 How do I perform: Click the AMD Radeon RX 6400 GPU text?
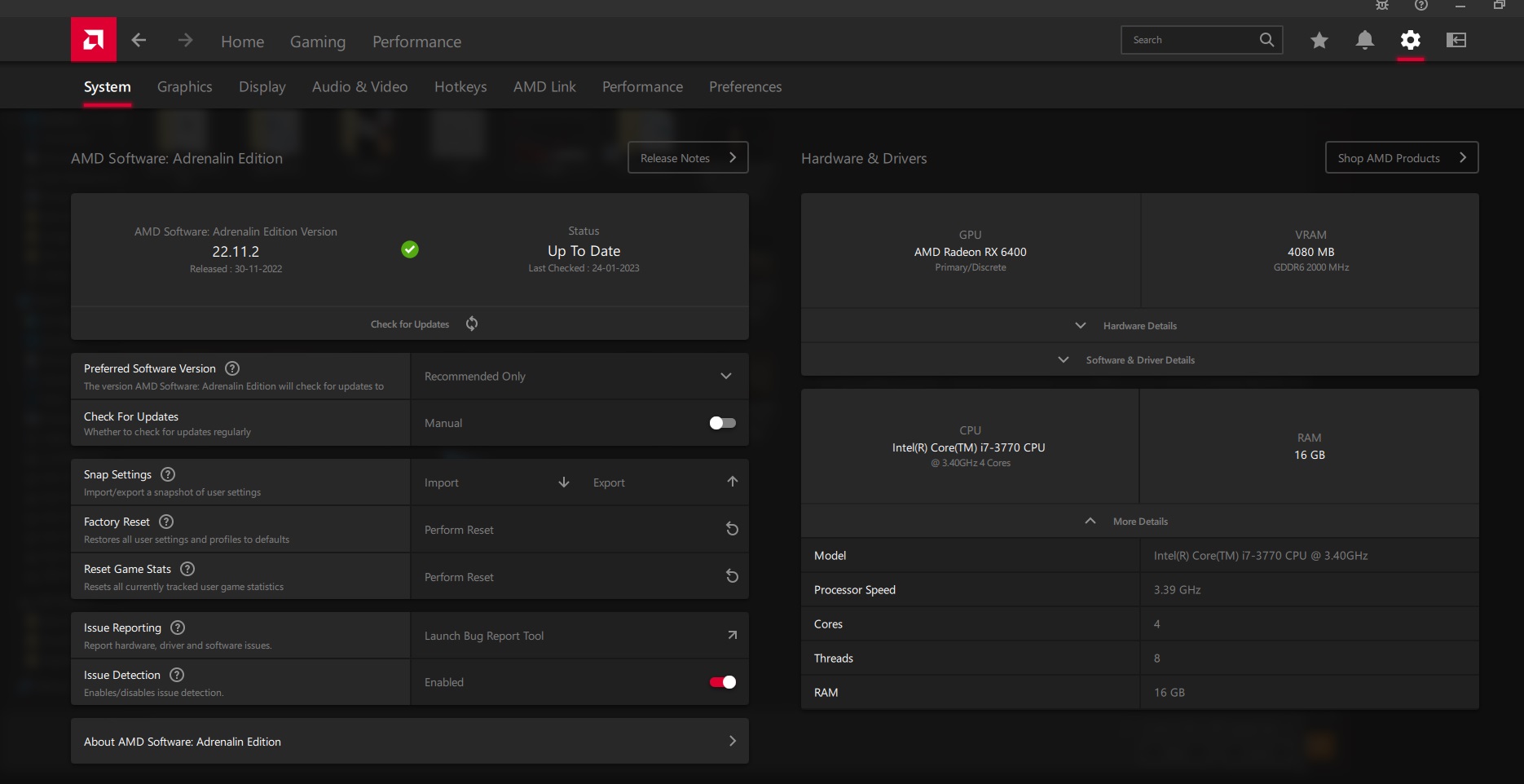[x=971, y=252]
